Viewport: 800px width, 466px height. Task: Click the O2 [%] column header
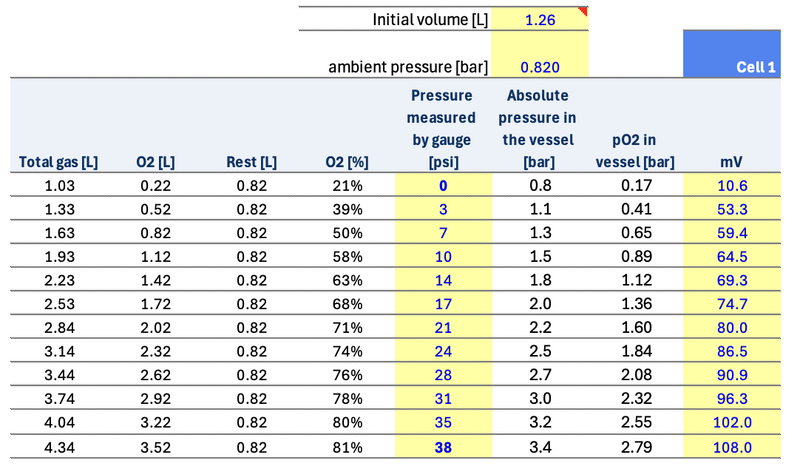[347, 161]
